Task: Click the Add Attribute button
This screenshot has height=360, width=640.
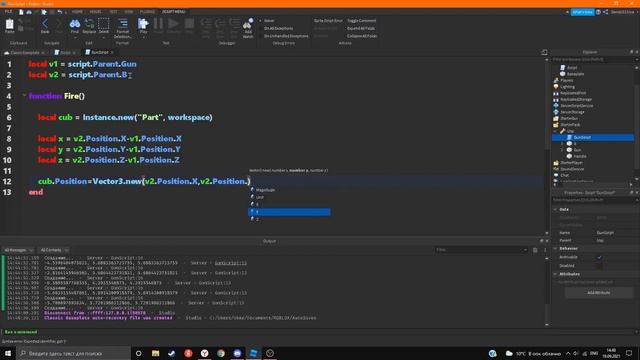Action: click(599, 293)
